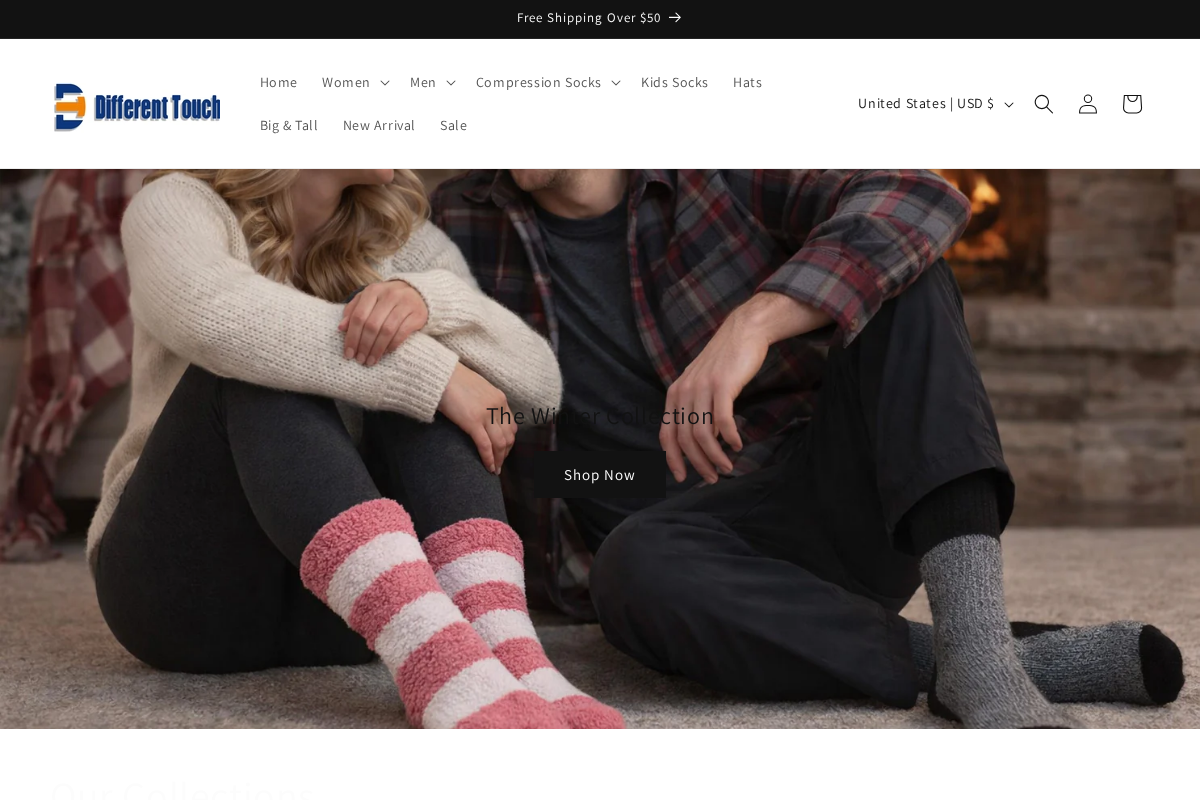Screen dimensions: 1200x800
Task: Expand the Men navigation dropdown
Action: (x=430, y=82)
